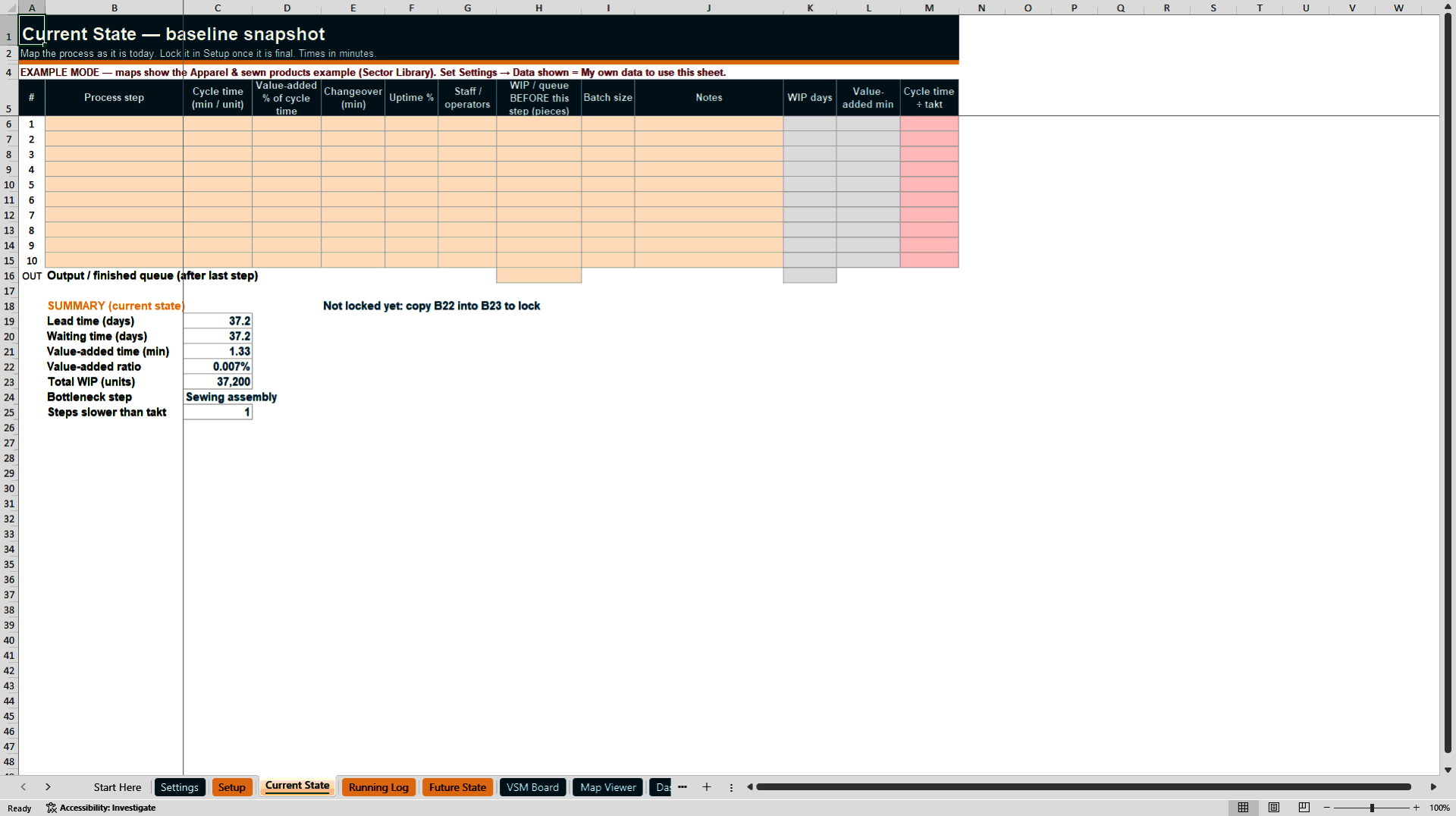Open the Start Here sheet tab

point(118,787)
